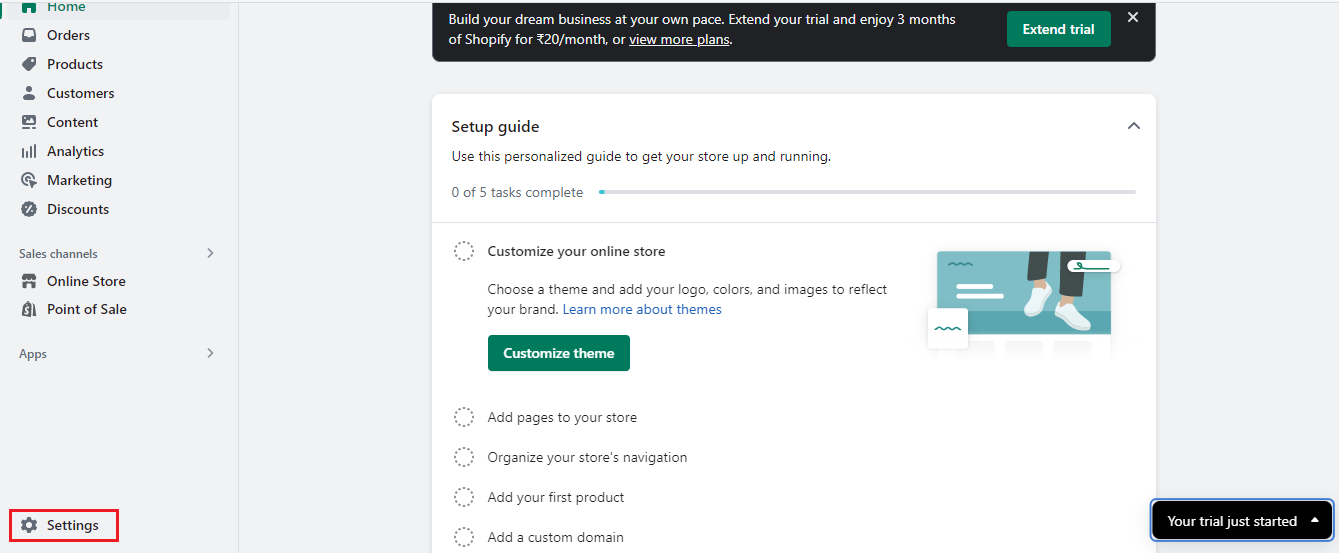
Task: Click the Products tag icon
Action: [29, 64]
